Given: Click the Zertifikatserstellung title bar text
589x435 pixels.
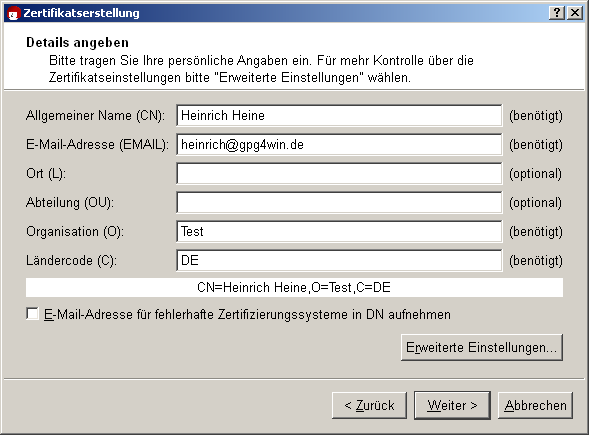Looking at the screenshot, I should [x=81, y=13].
